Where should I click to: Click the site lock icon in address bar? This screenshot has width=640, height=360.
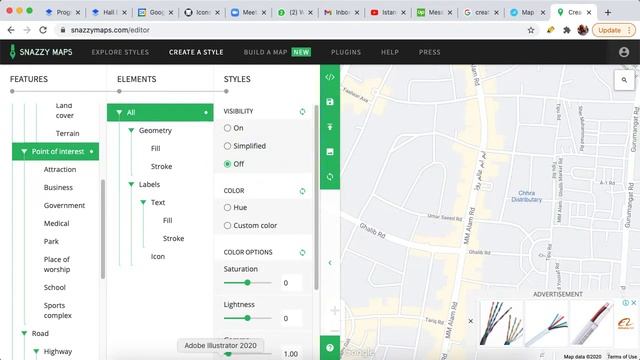click(x=62, y=30)
